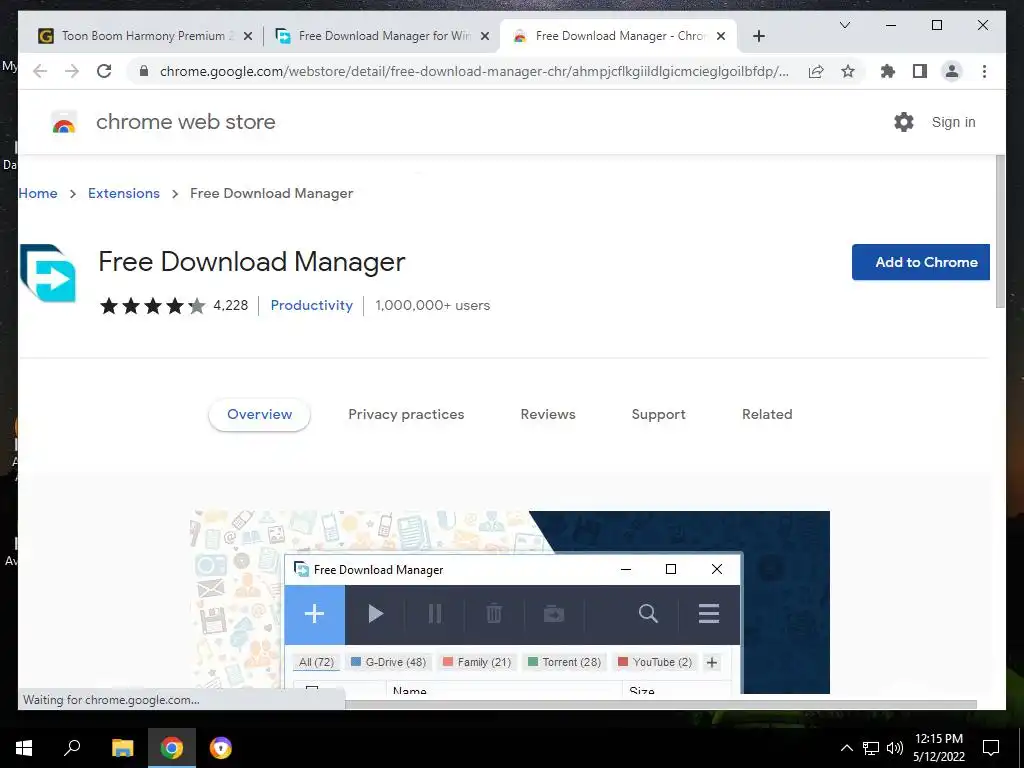The width and height of the screenshot is (1024, 768).
Task: Click Add to Chrome button
Action: [x=921, y=262]
